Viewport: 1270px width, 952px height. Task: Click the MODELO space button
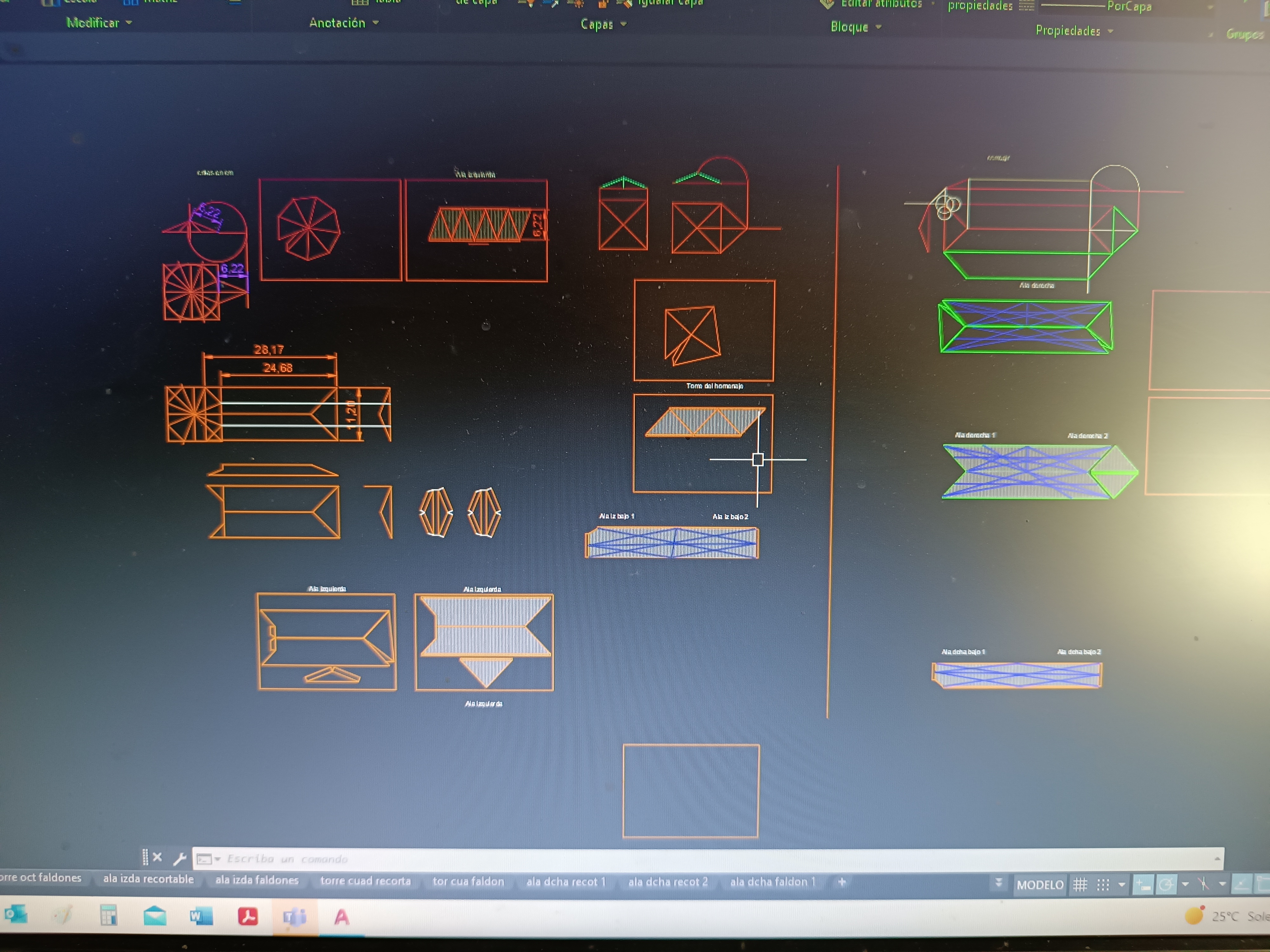[1040, 884]
